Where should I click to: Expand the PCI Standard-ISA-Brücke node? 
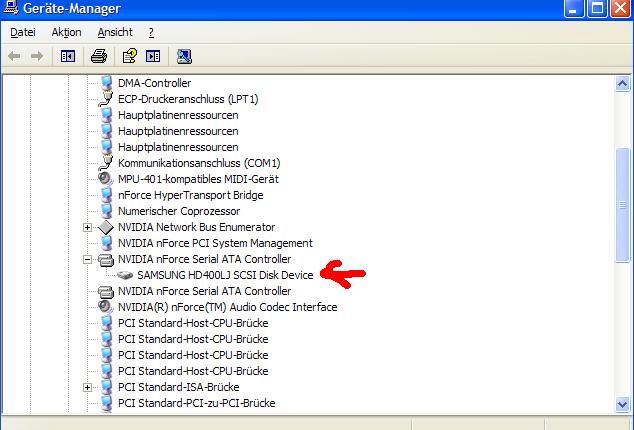click(87, 388)
